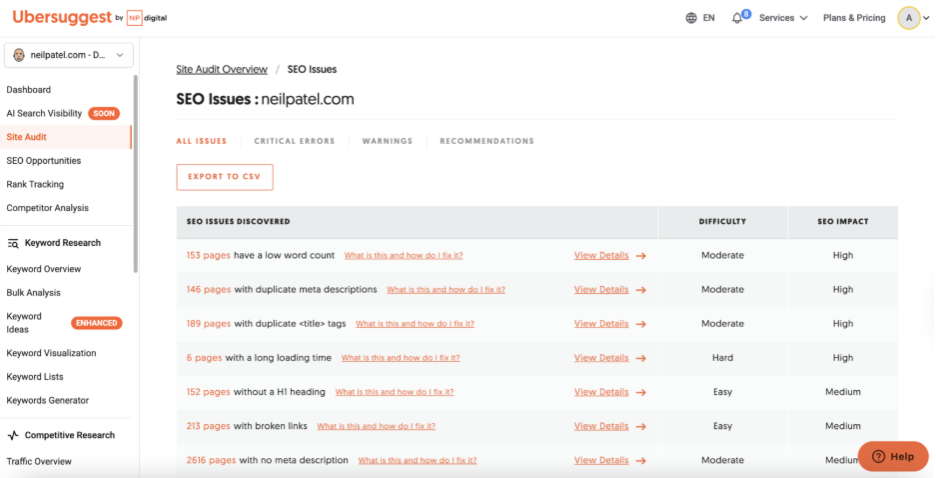View Details for duplicate meta descriptions
Screen dimensions: 936x478
click(x=601, y=289)
